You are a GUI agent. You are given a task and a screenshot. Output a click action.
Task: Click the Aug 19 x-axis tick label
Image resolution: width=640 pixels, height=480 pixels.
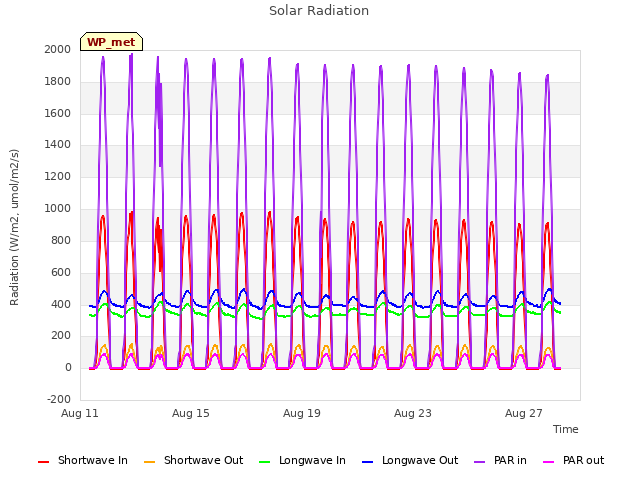[x=302, y=413]
